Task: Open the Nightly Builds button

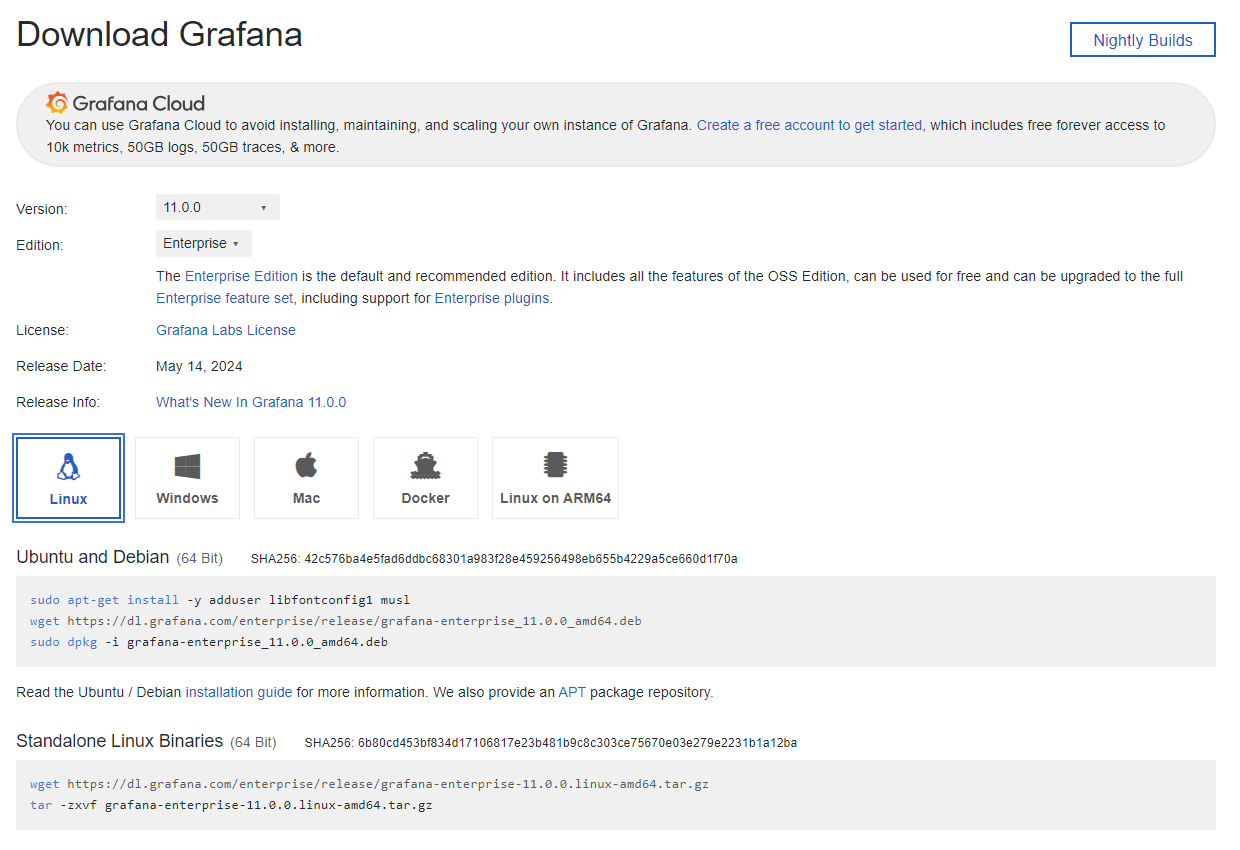Action: [1143, 40]
